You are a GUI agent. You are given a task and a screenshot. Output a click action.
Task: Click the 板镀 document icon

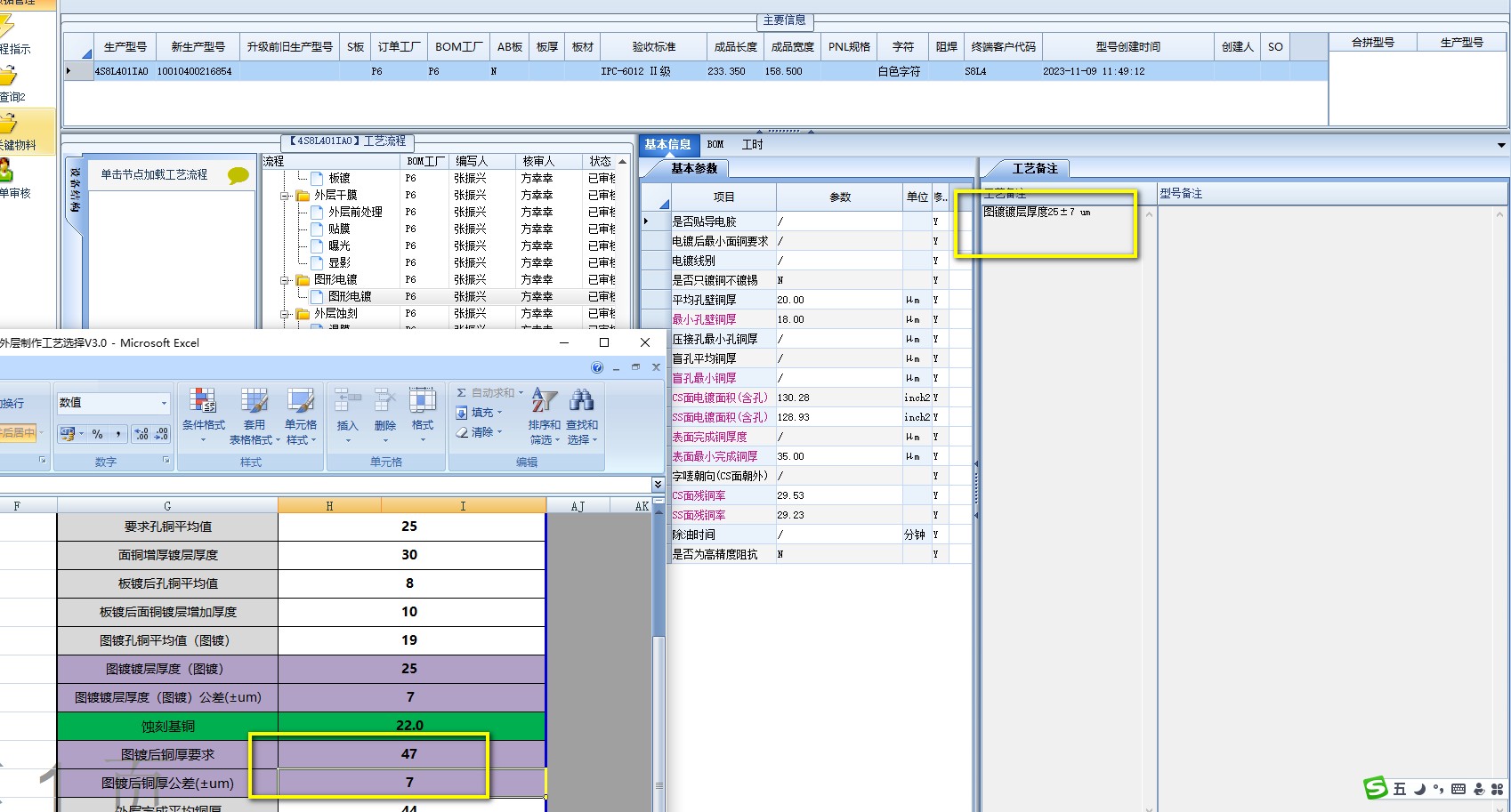[316, 178]
